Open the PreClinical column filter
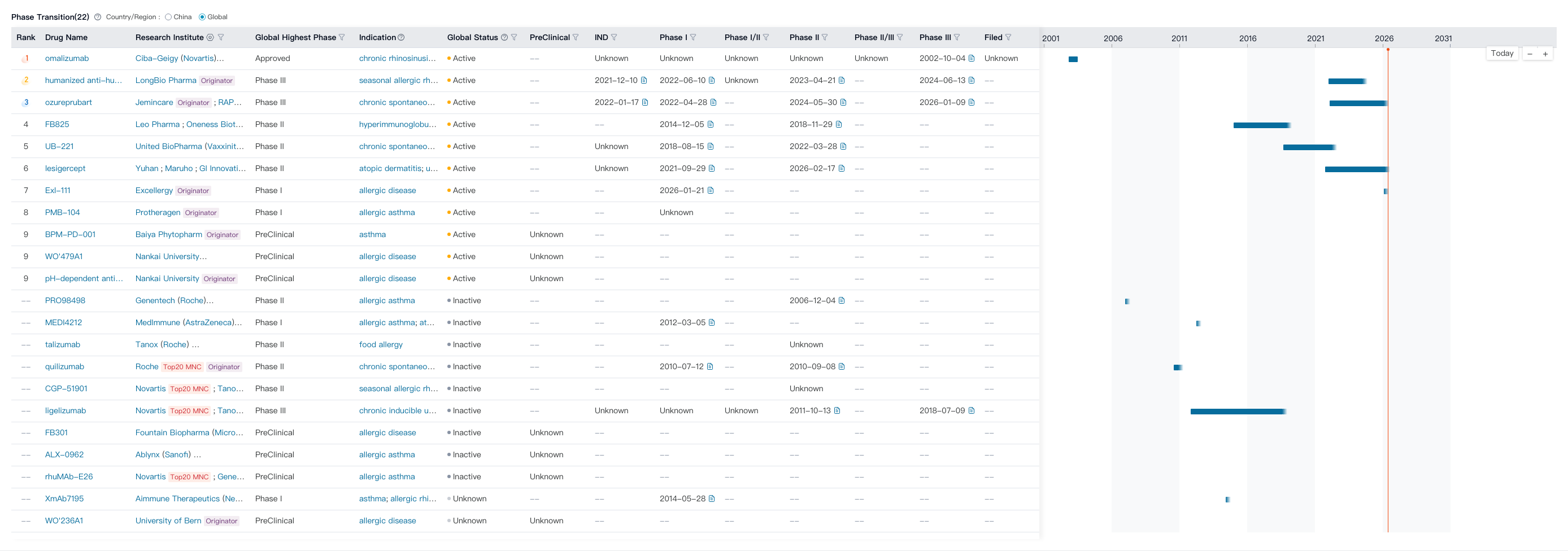Viewport: 1568px width, 551px height. [576, 38]
